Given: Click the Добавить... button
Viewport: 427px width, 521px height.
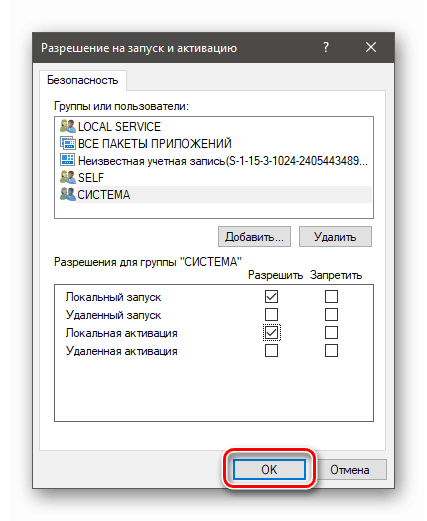Looking at the screenshot, I should pyautogui.click(x=254, y=237).
